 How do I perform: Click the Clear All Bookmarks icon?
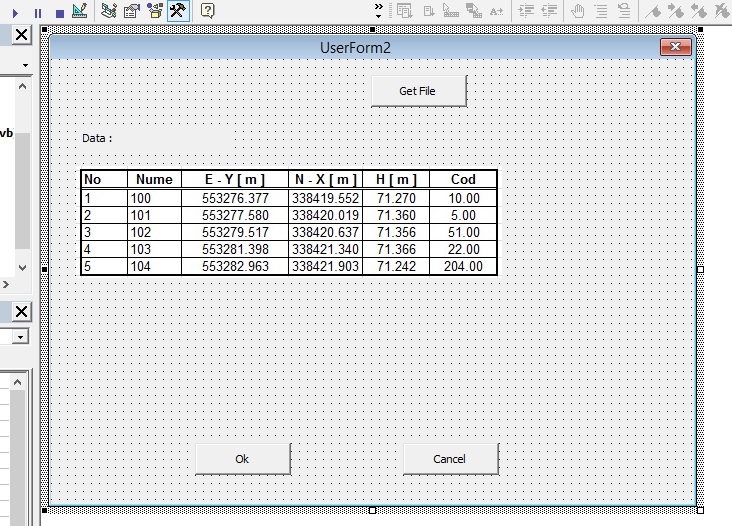[722, 11]
